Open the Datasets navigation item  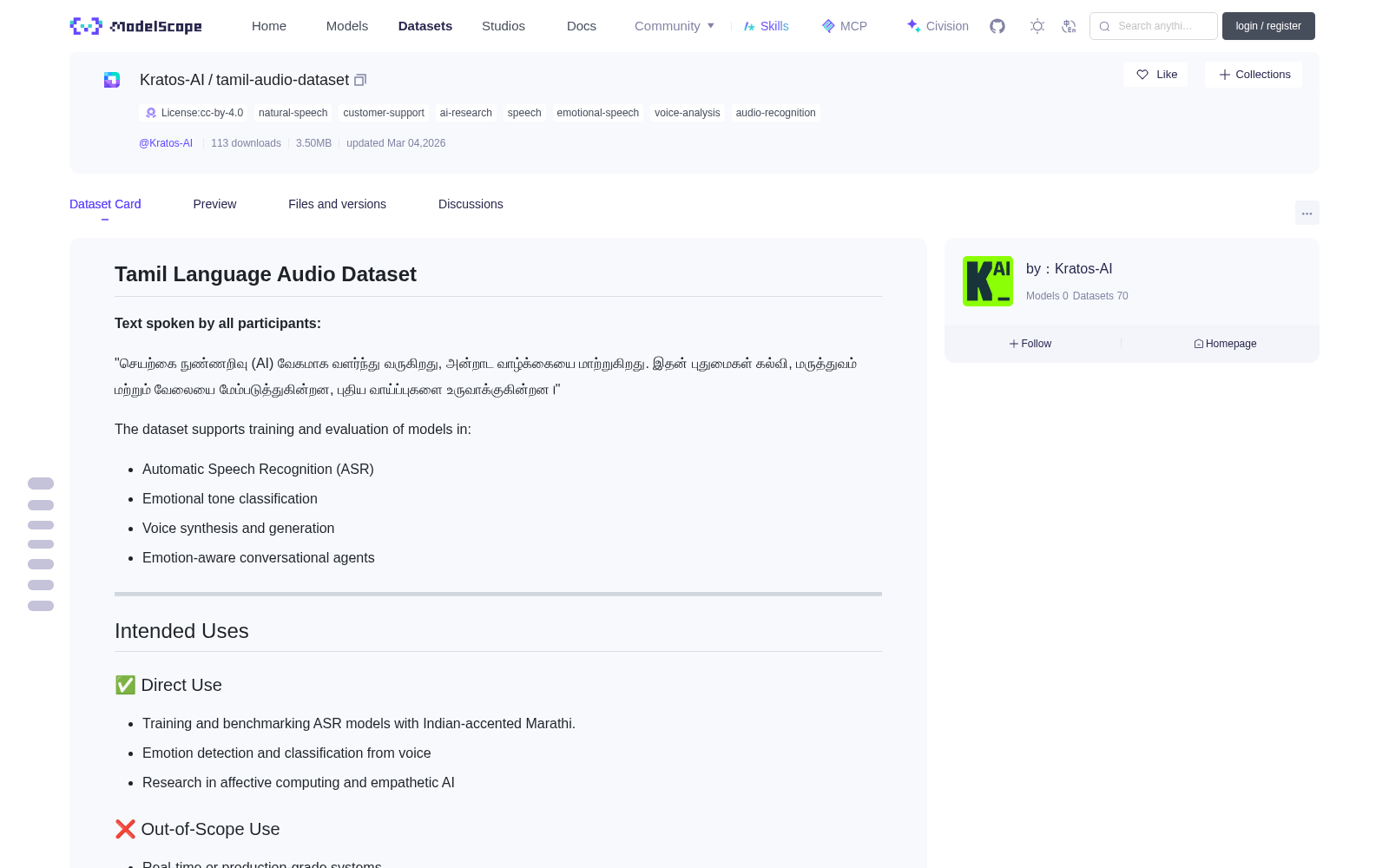[425, 26]
